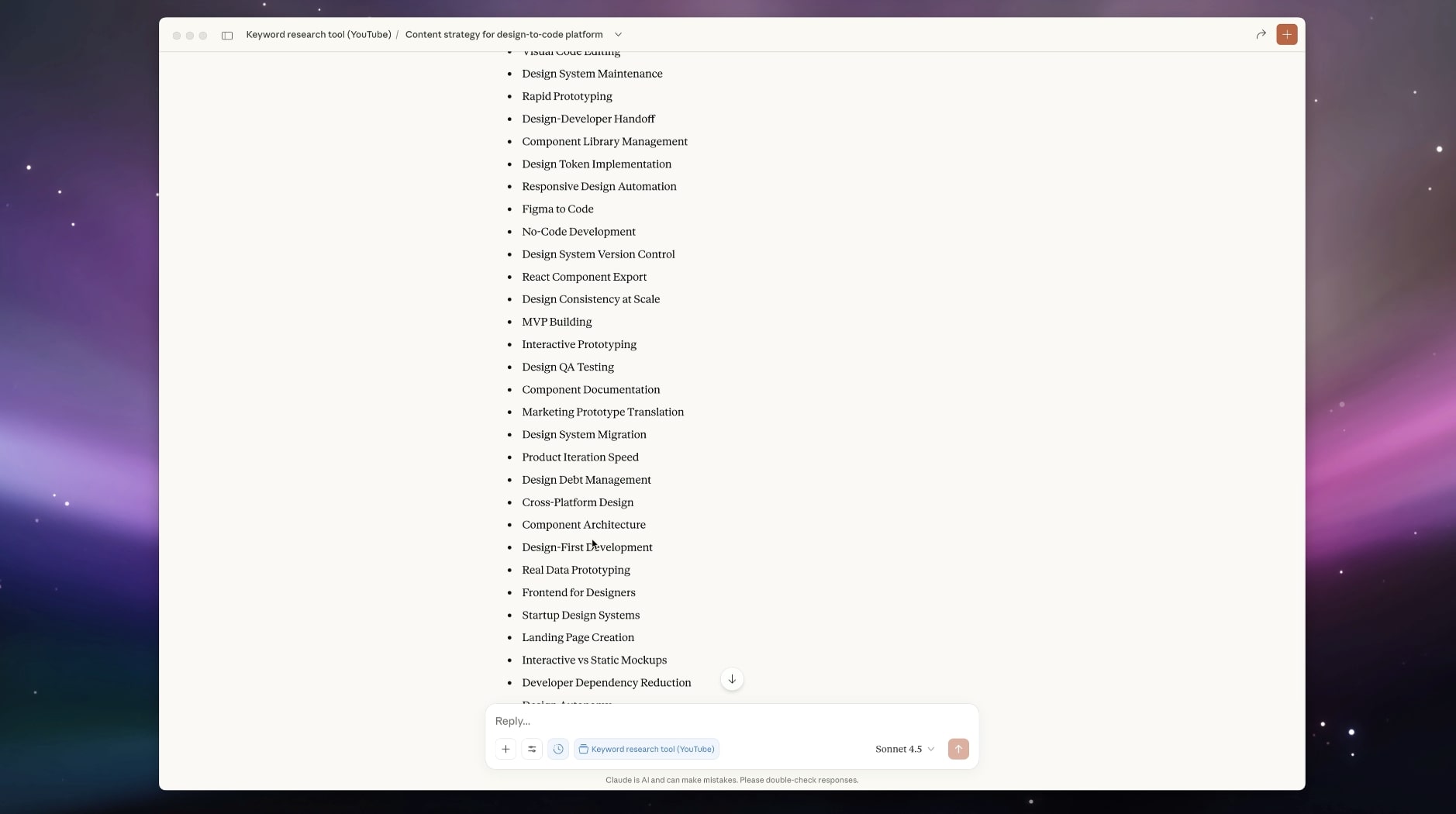Click the Content strategy for design-to-code platform title
Image resolution: width=1456 pixels, height=814 pixels.
click(503, 34)
